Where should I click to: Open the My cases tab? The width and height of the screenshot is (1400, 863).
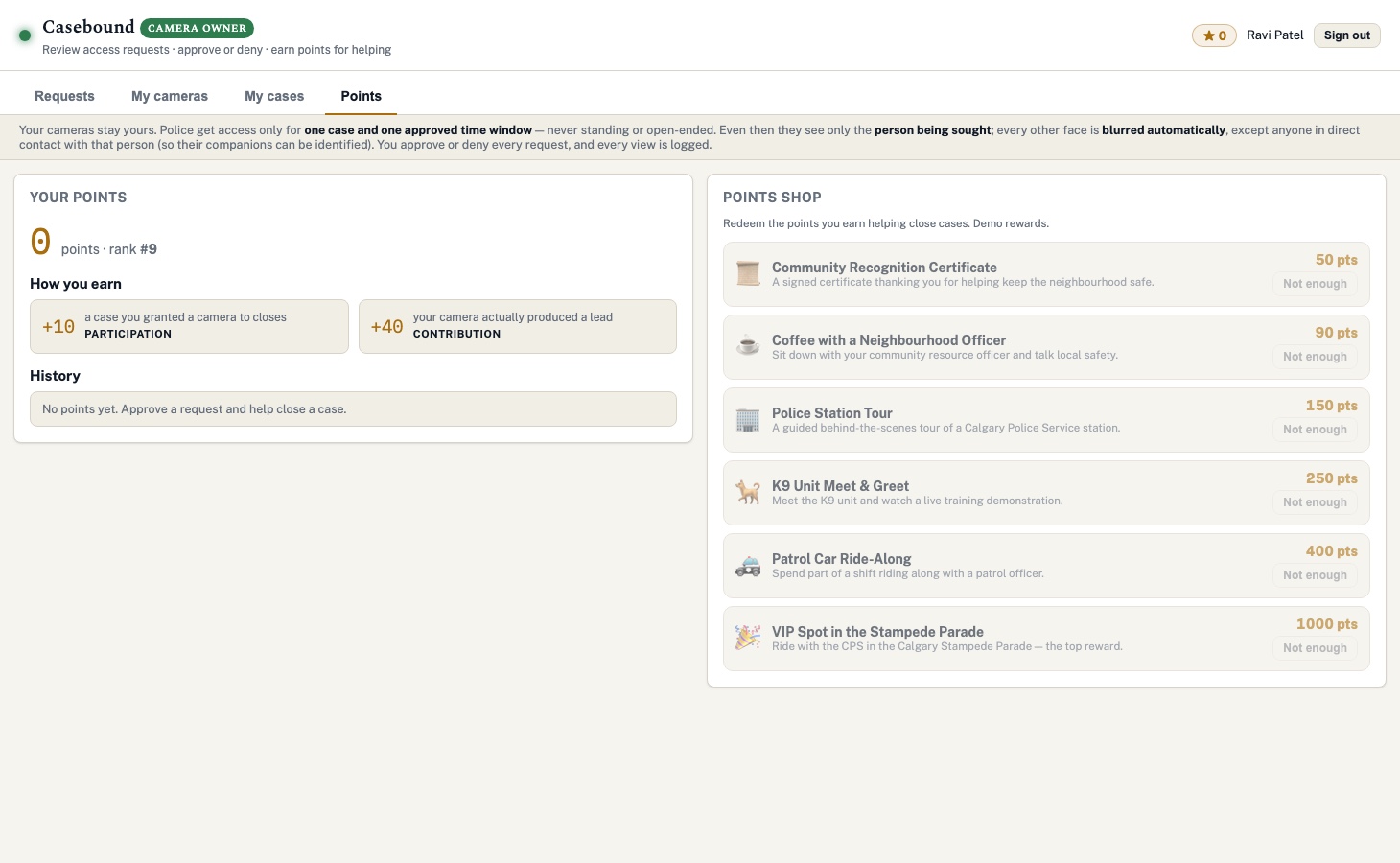pyautogui.click(x=274, y=96)
